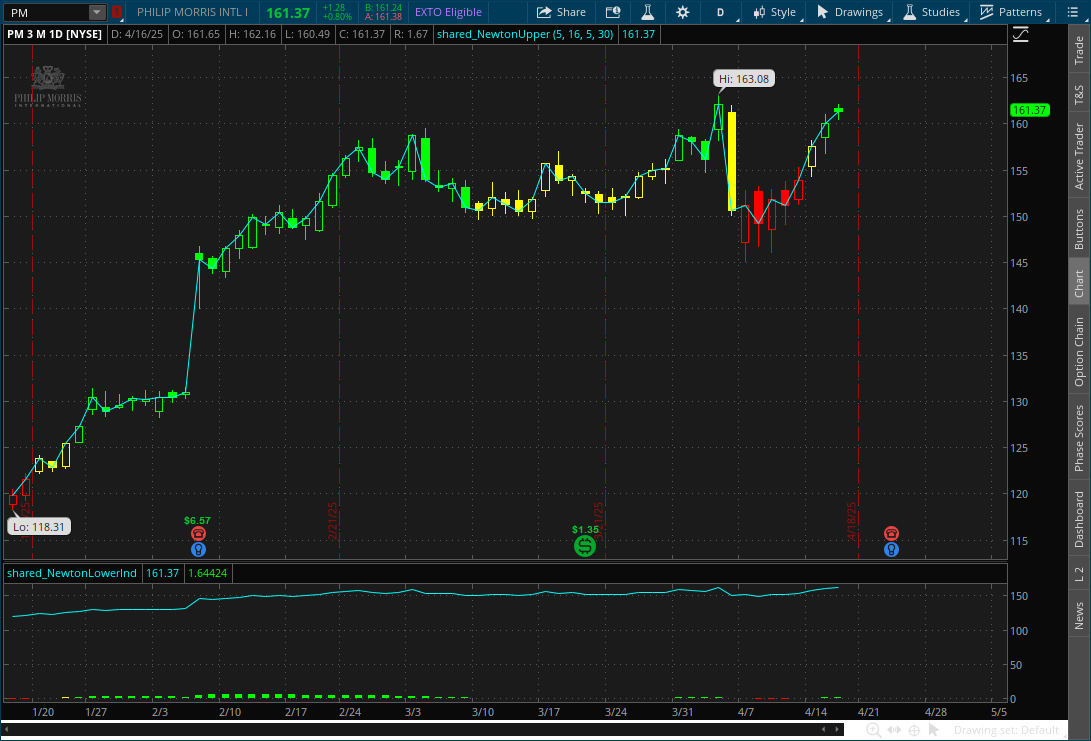This screenshot has width=1091, height=741.
Task: Click the C: 161.37 close value
Action: tap(362, 34)
